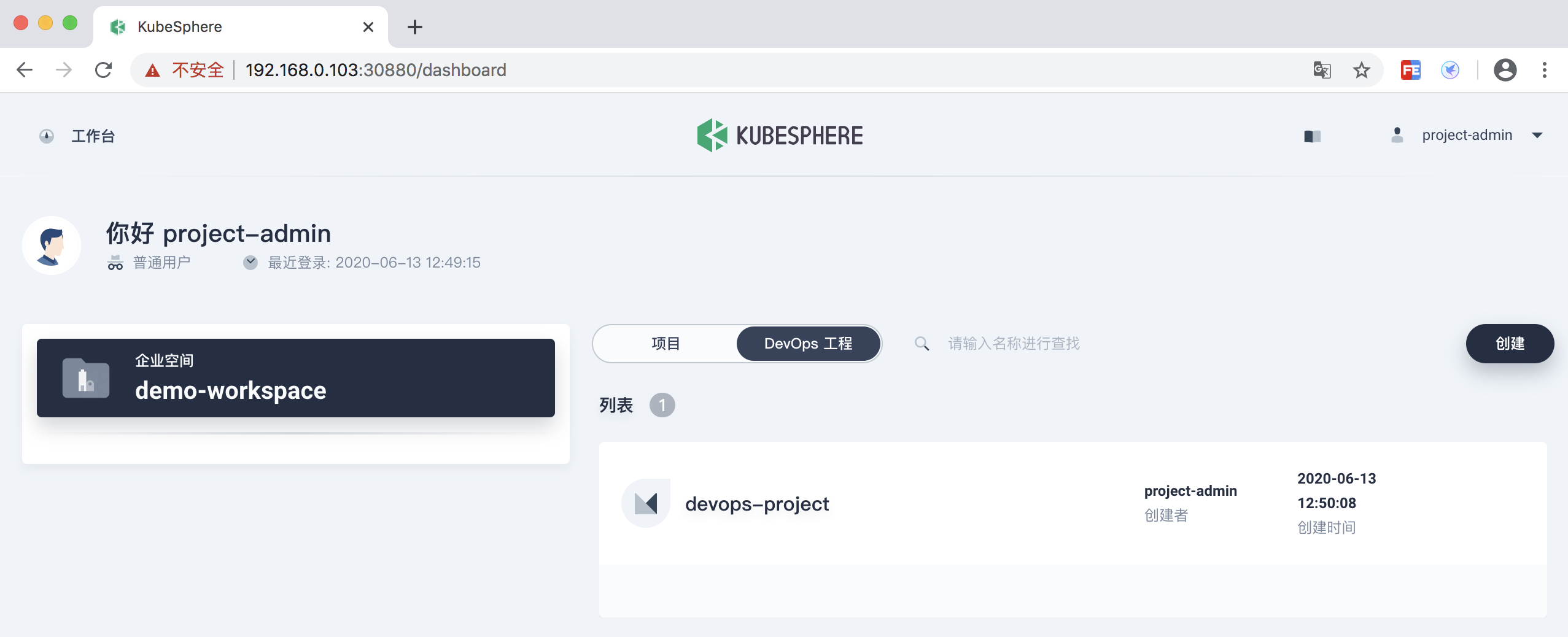Click the KubeSphere logo in header
Image resolution: width=1568 pixels, height=637 pixels.
tap(780, 136)
